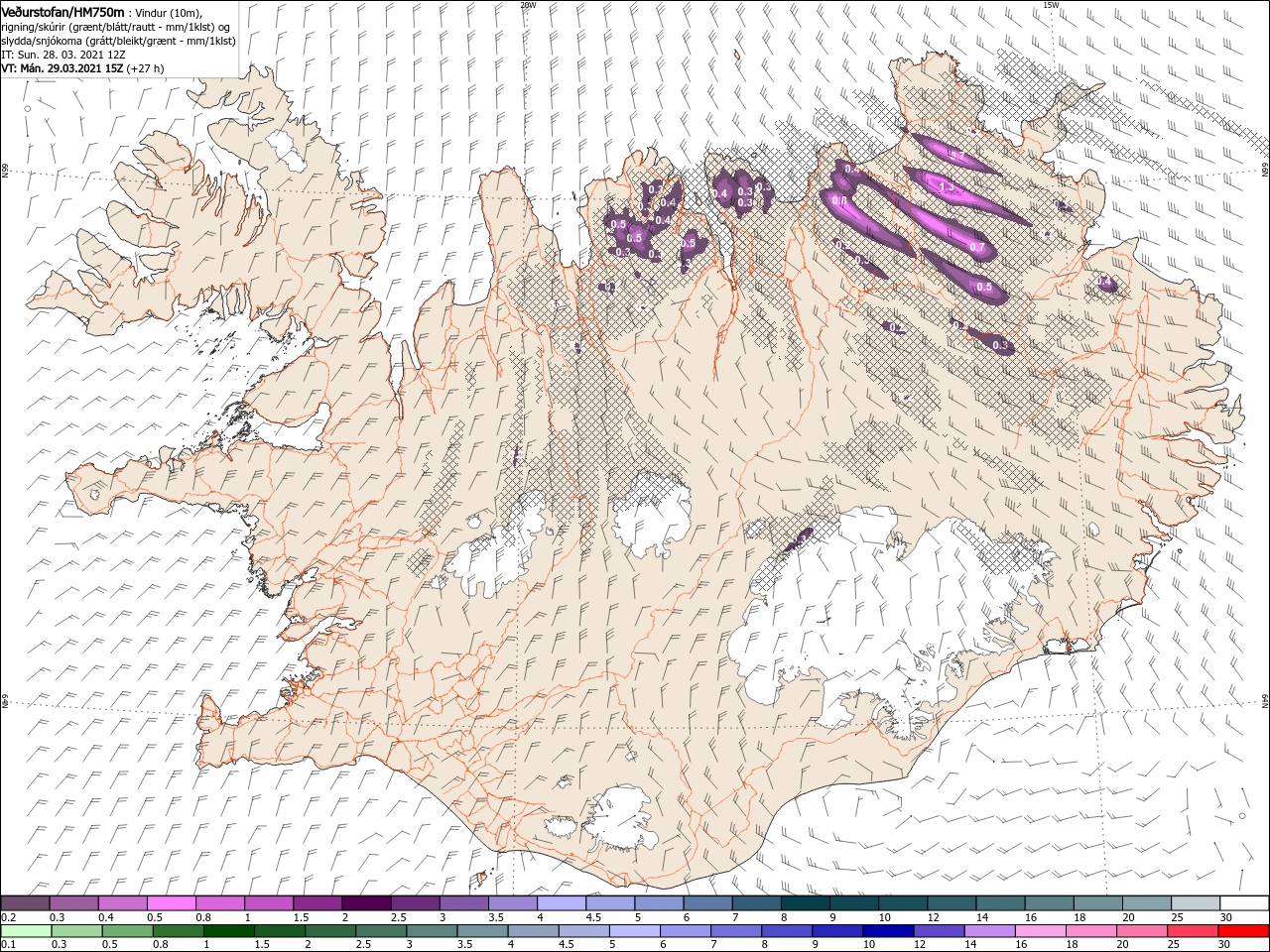Click the 'rigning/skúrir' description line
This screenshot has width=1270, height=952.
point(115,26)
